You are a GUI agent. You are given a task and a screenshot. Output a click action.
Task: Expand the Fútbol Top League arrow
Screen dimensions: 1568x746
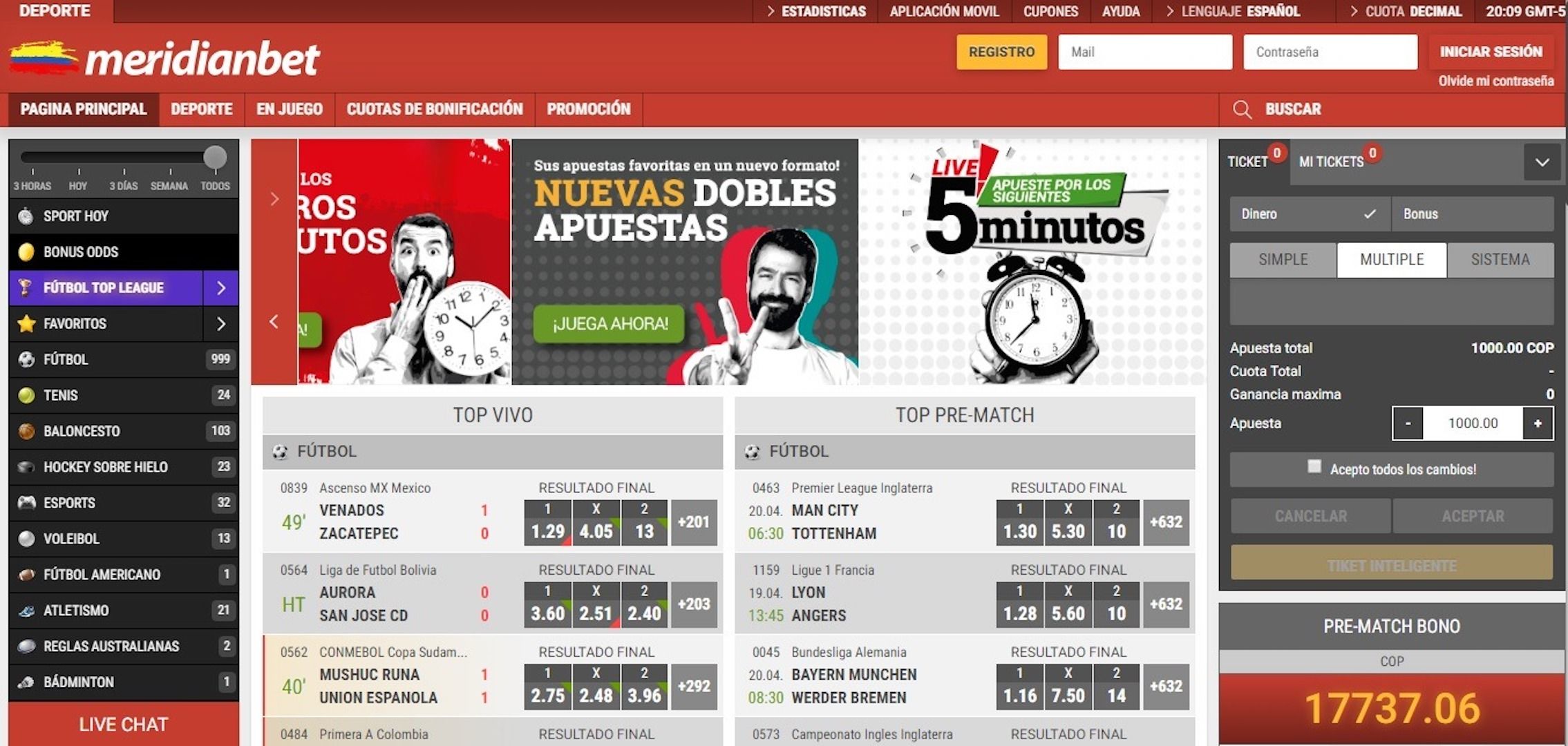point(220,288)
